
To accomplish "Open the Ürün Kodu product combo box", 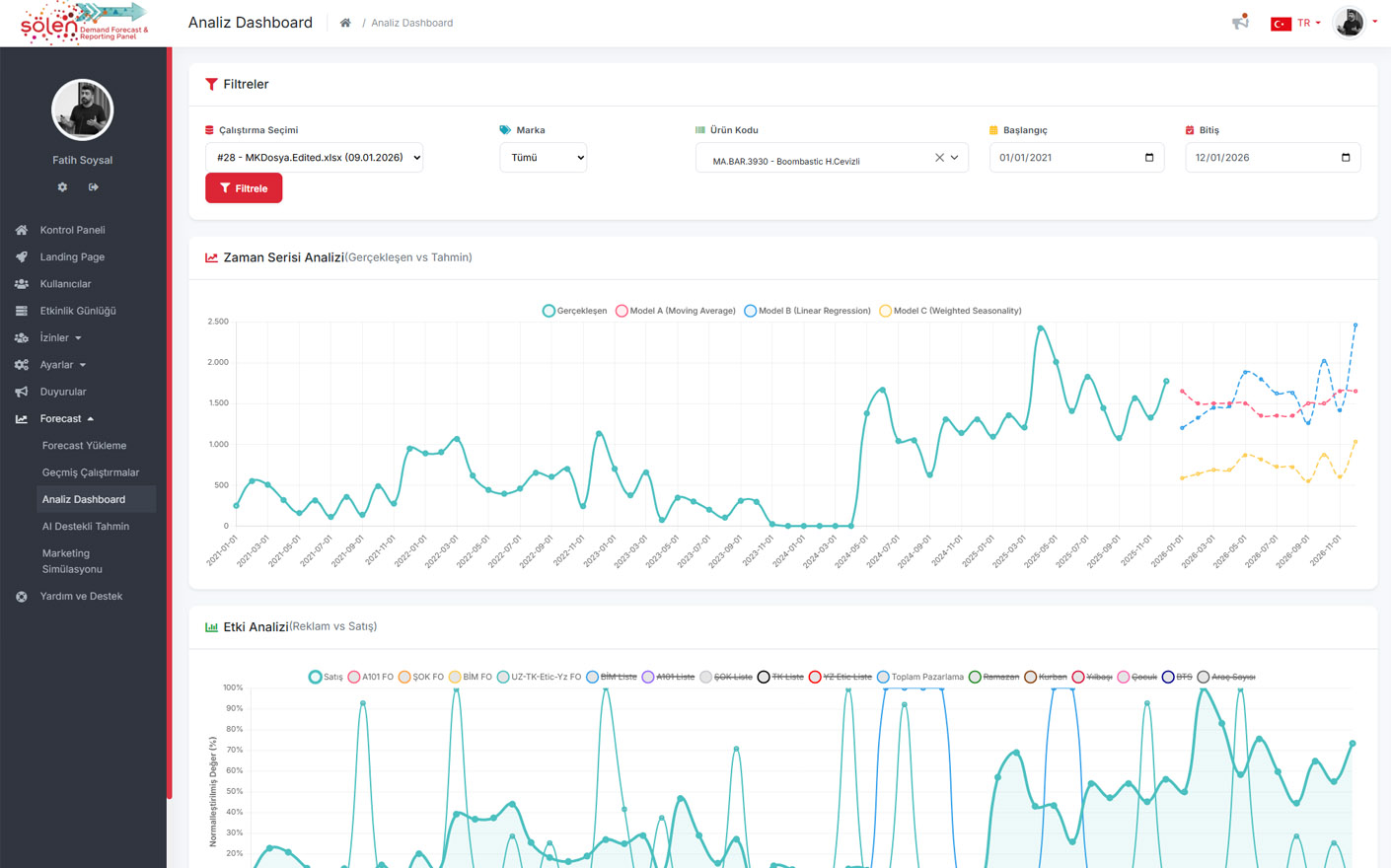I will pyautogui.click(x=832, y=158).
